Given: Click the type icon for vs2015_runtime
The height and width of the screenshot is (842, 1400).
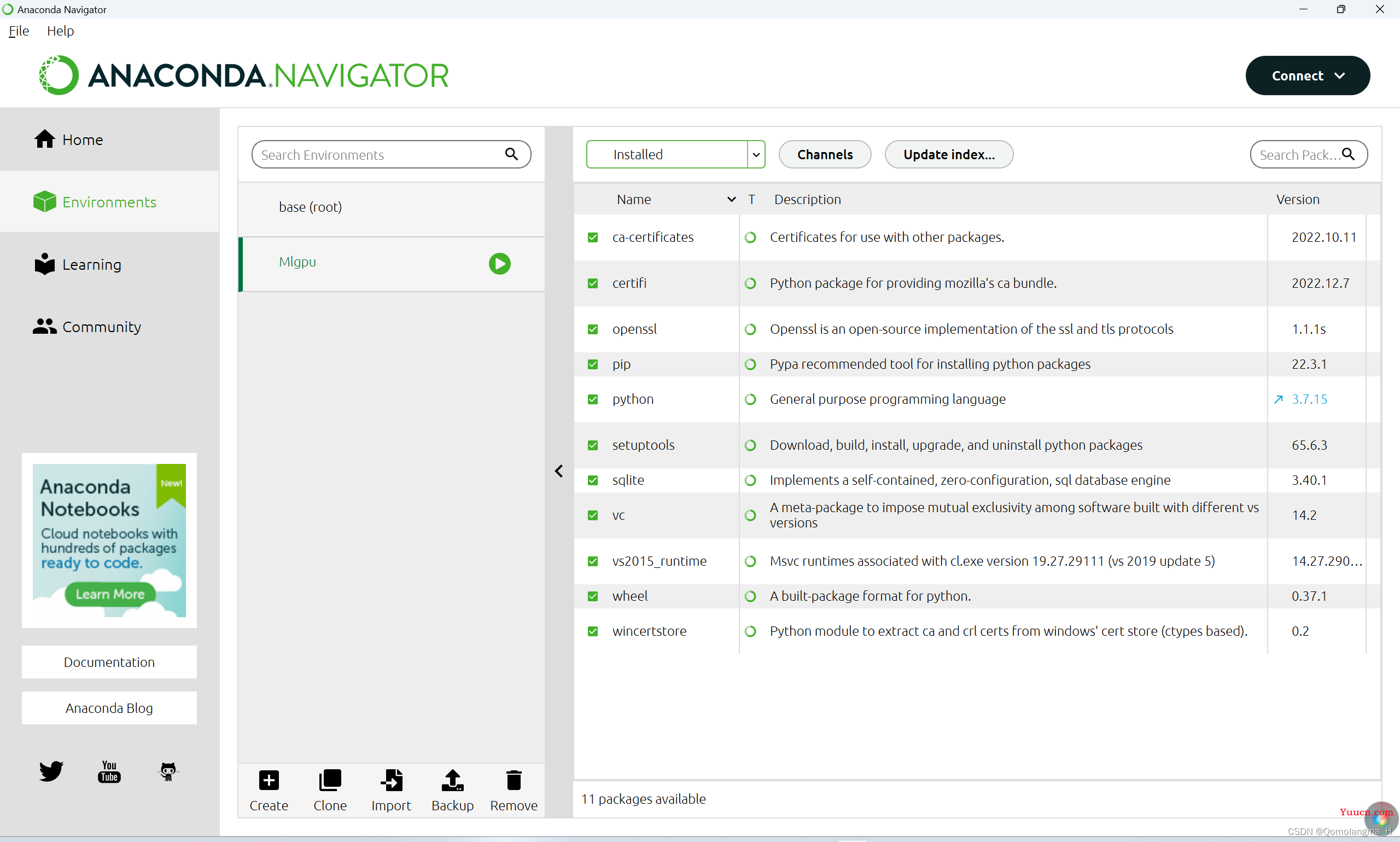Looking at the screenshot, I should point(750,561).
